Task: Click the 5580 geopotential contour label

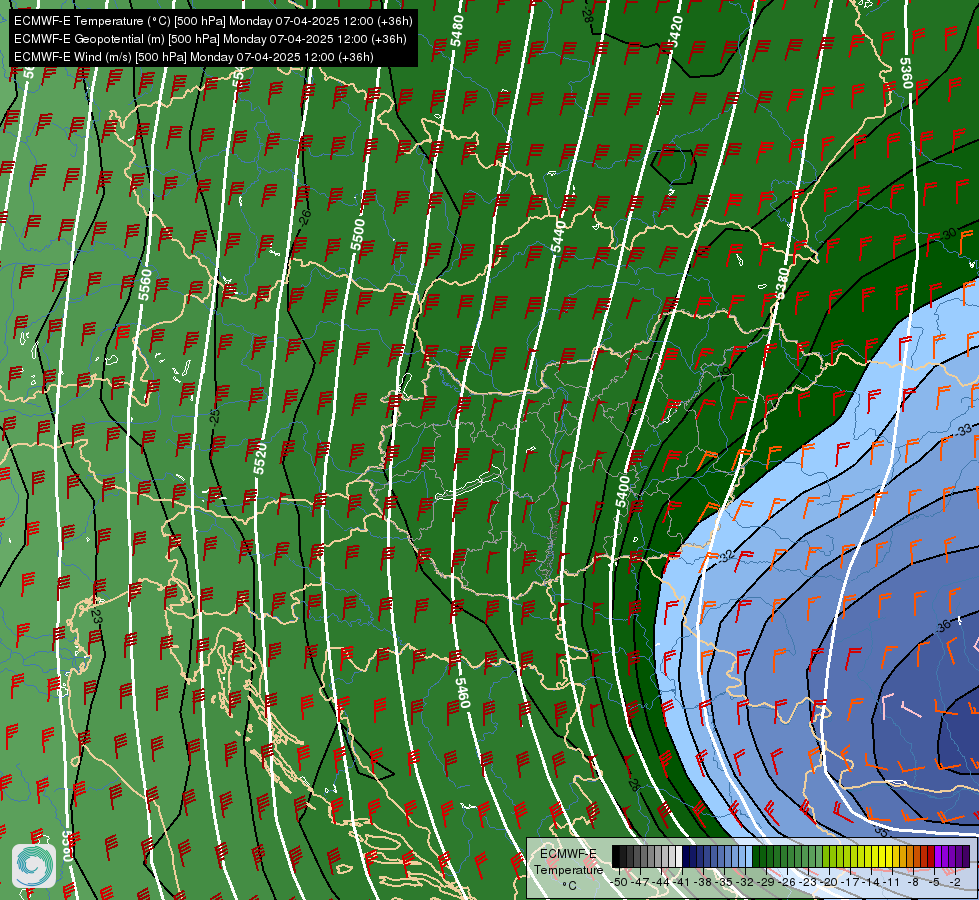Action: click(x=67, y=845)
